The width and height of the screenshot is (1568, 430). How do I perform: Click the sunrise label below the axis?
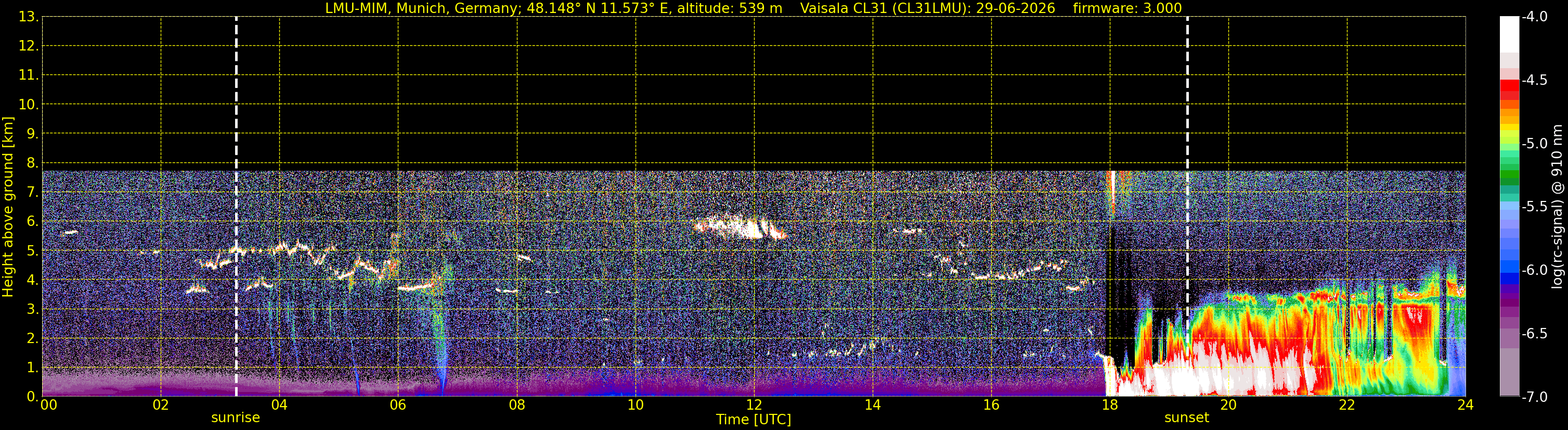pyautogui.click(x=236, y=418)
